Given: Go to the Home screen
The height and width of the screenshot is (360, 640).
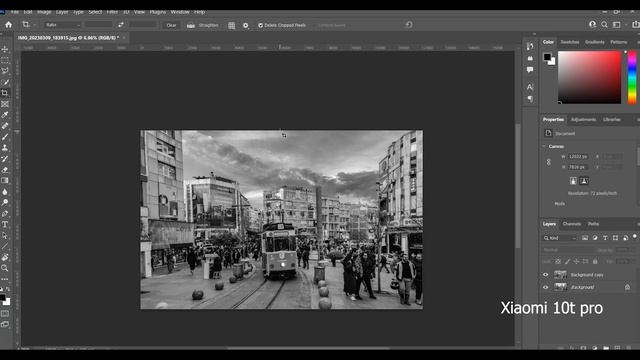Looking at the screenshot, I should (8, 25).
